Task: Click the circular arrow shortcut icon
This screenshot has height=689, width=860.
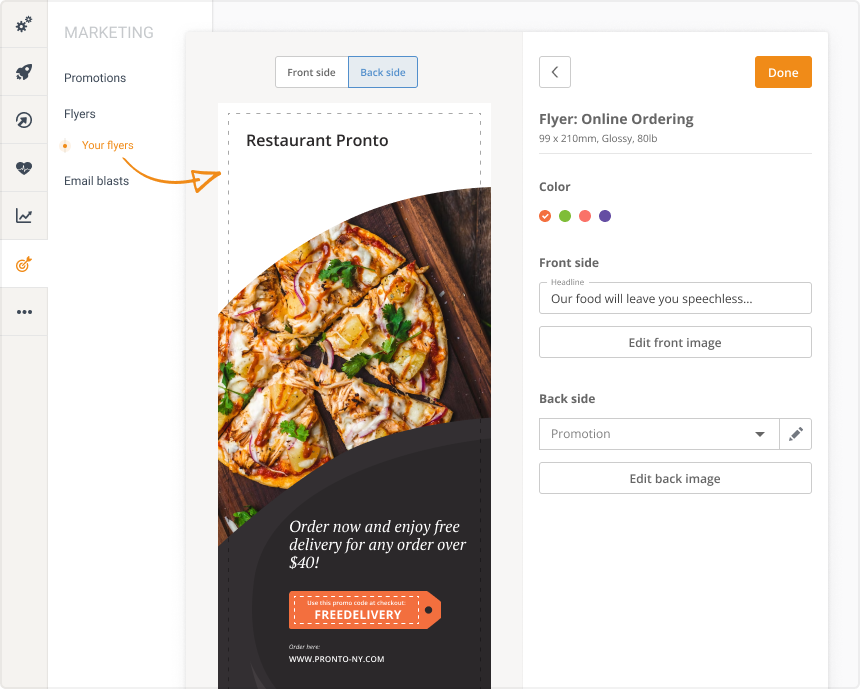Action: [x=22, y=120]
